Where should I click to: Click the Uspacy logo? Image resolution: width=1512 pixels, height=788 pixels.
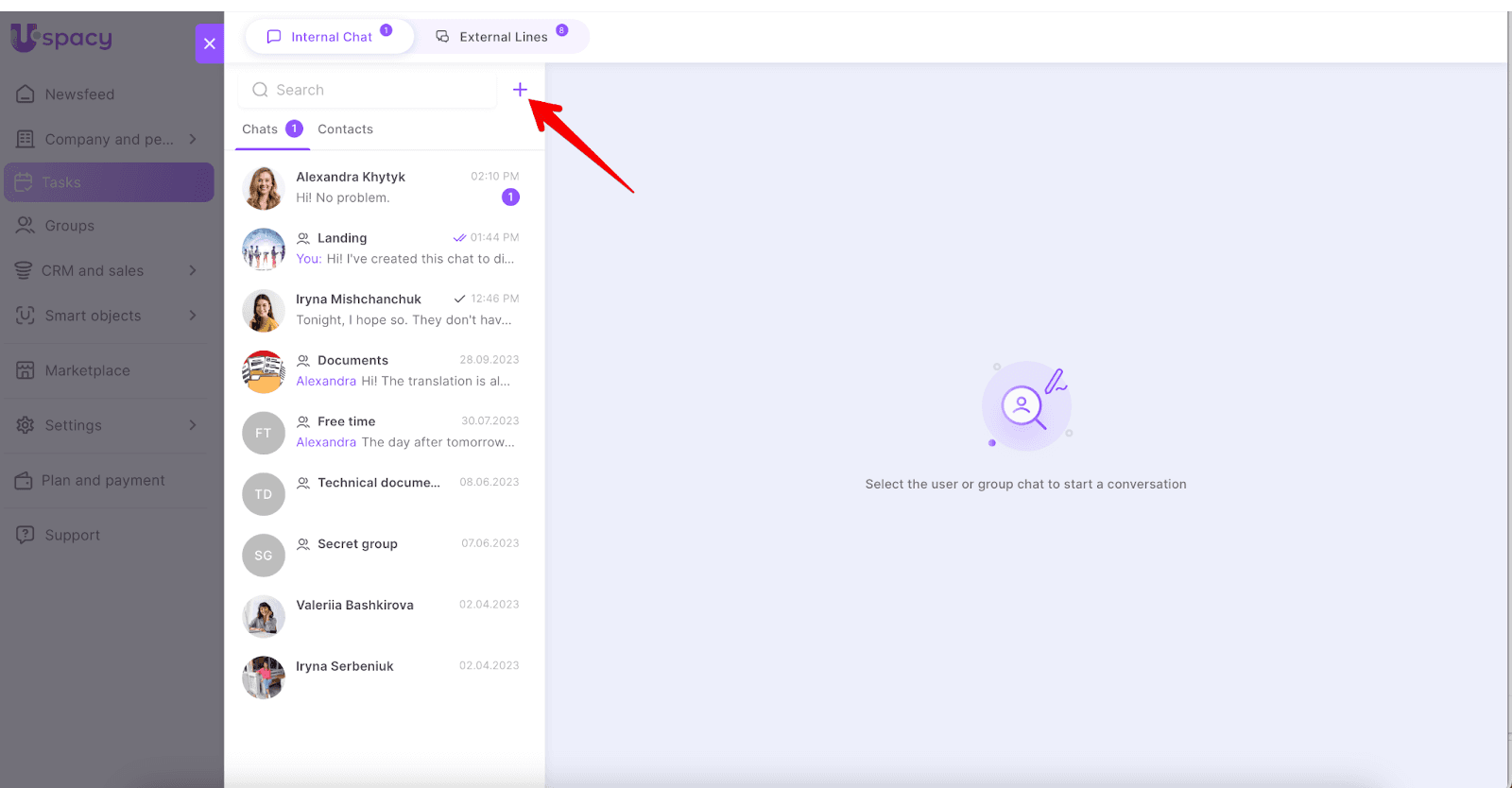coord(61,38)
